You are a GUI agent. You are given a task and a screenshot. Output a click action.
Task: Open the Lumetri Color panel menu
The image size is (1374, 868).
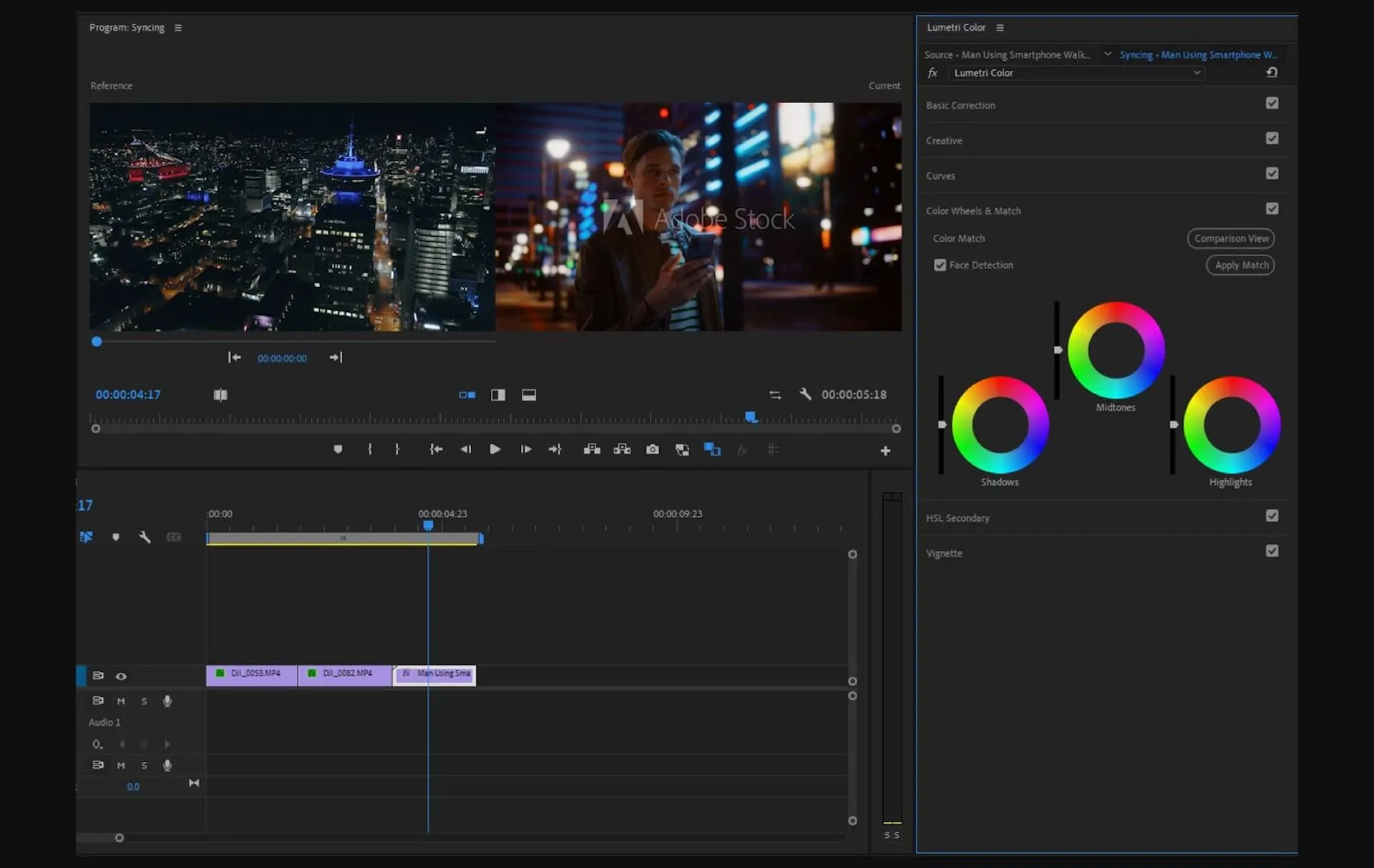pyautogui.click(x=1000, y=27)
